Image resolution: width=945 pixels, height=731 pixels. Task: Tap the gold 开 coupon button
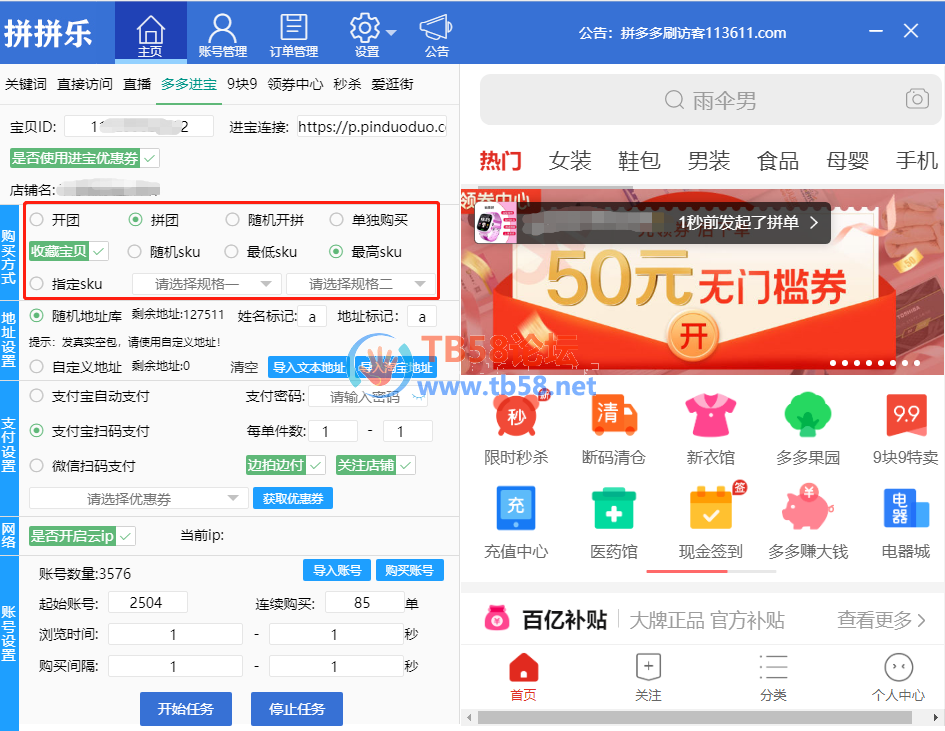[x=693, y=336]
